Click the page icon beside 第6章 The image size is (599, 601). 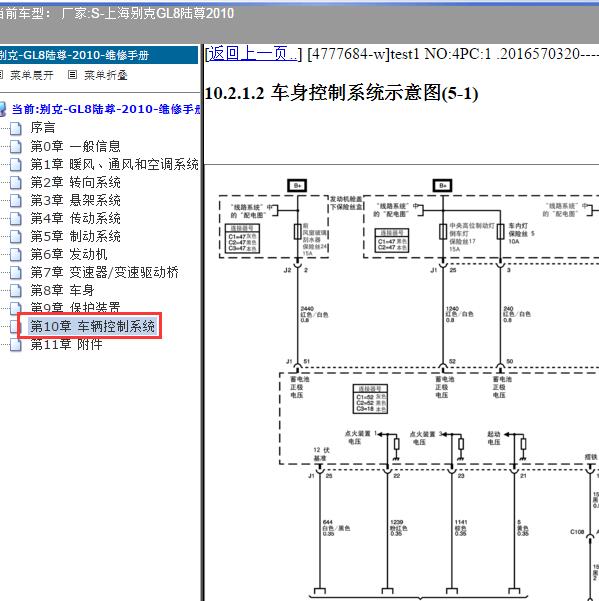[x=16, y=255]
